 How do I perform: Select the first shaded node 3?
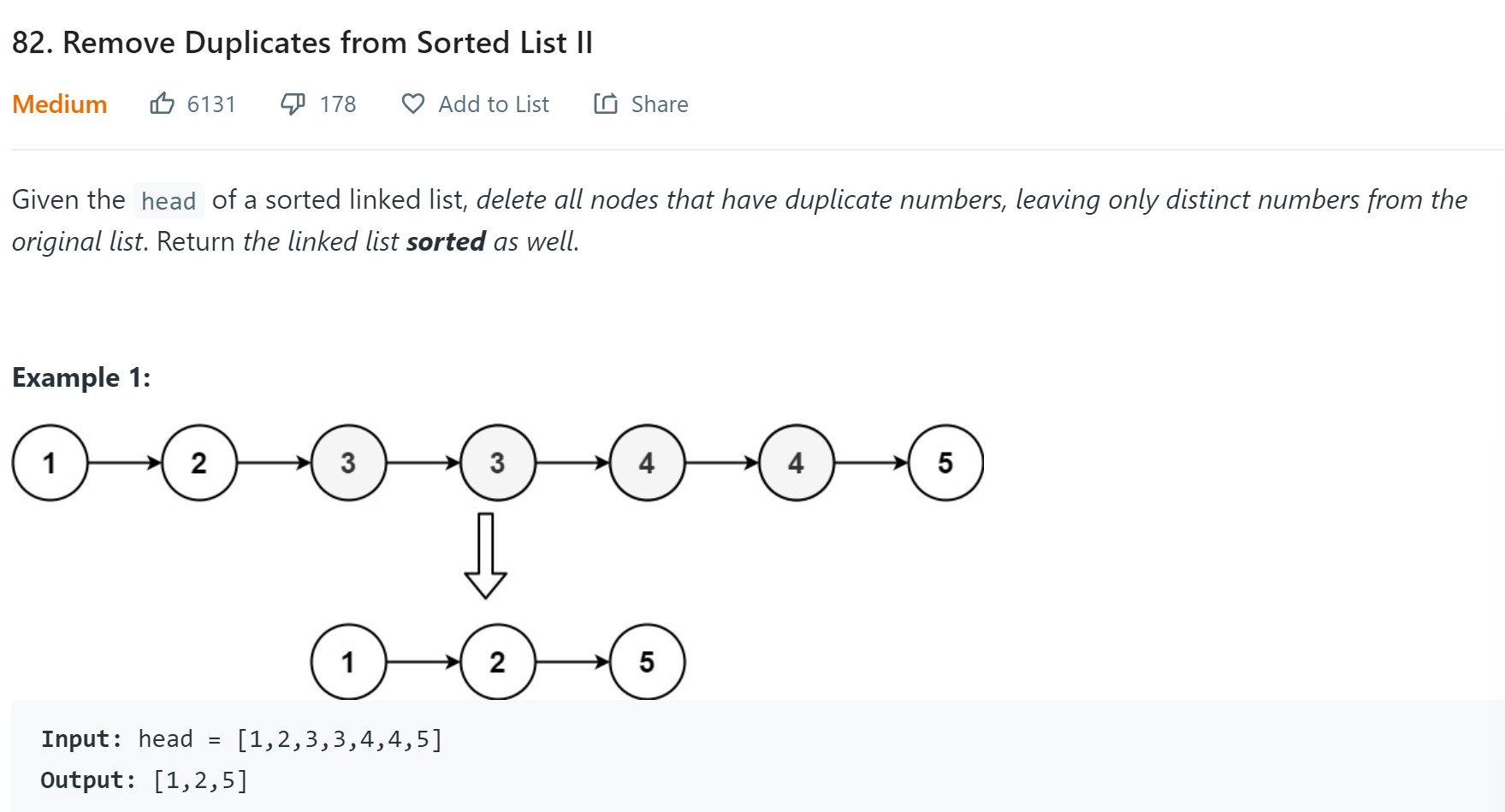point(348,463)
